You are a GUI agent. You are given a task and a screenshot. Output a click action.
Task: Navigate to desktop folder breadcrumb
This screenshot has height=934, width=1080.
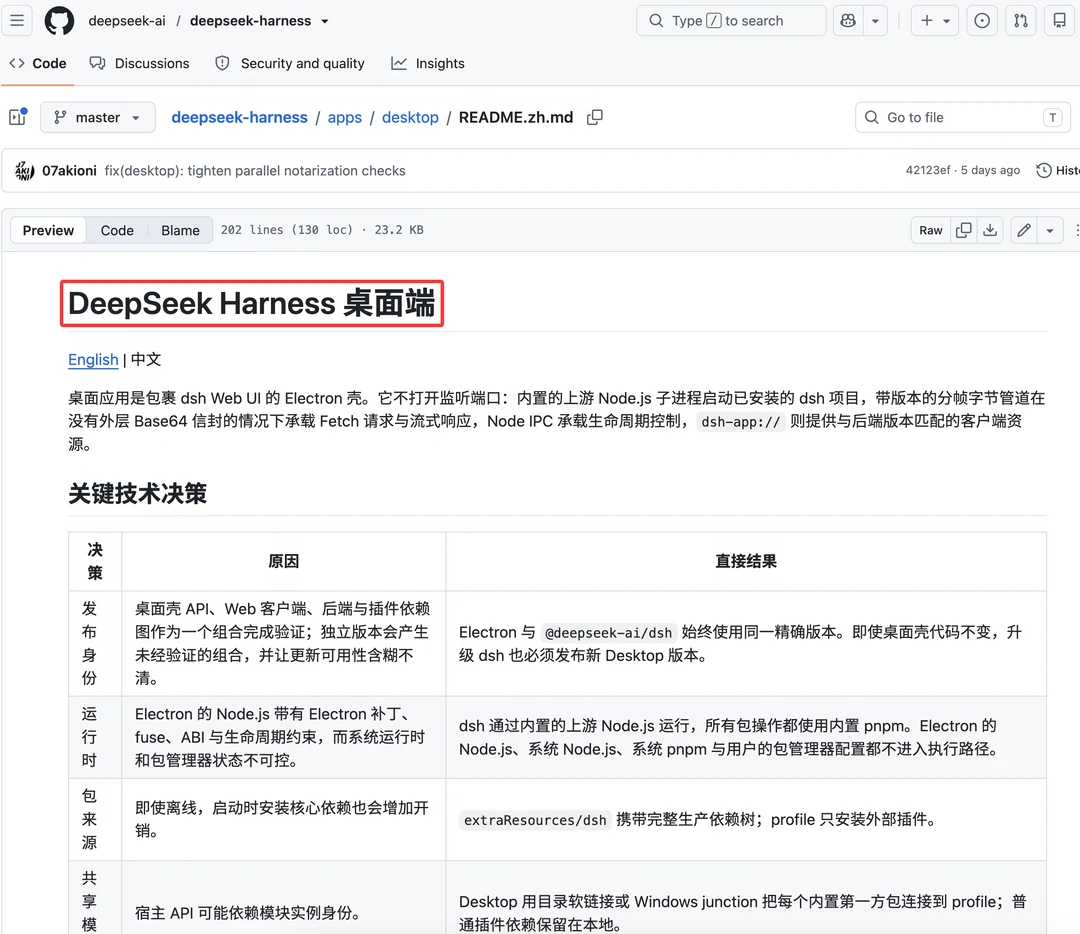click(410, 117)
